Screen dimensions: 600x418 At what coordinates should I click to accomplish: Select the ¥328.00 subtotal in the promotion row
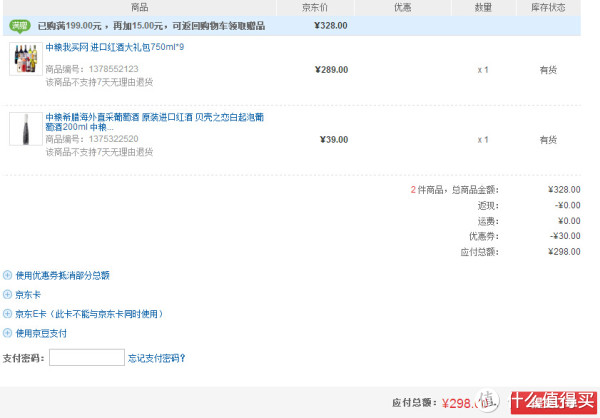tap(331, 26)
